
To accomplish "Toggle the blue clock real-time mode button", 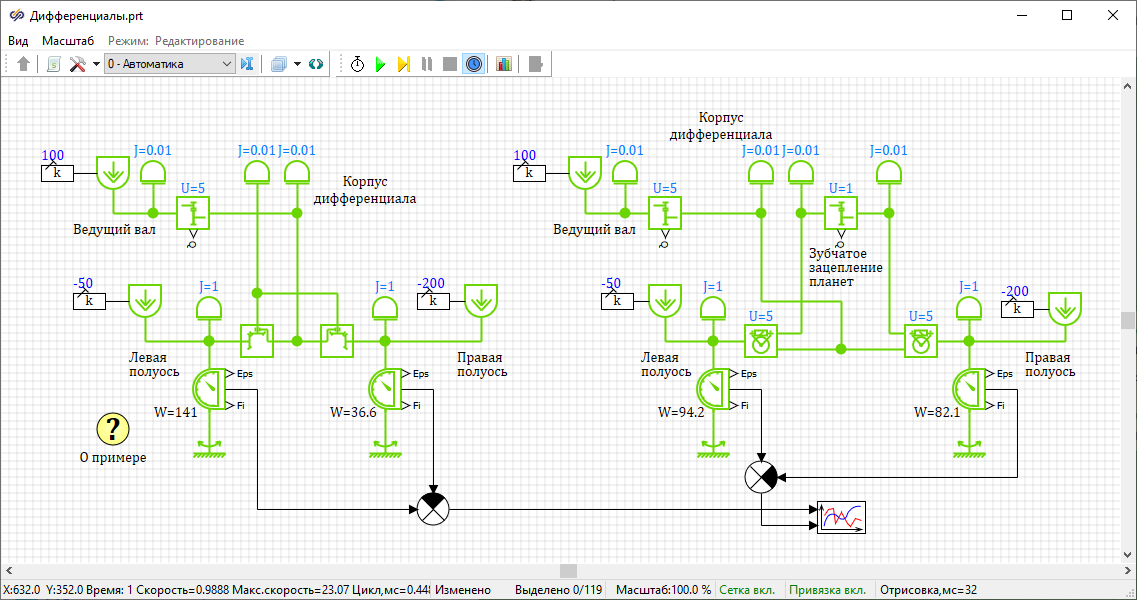I will [474, 64].
